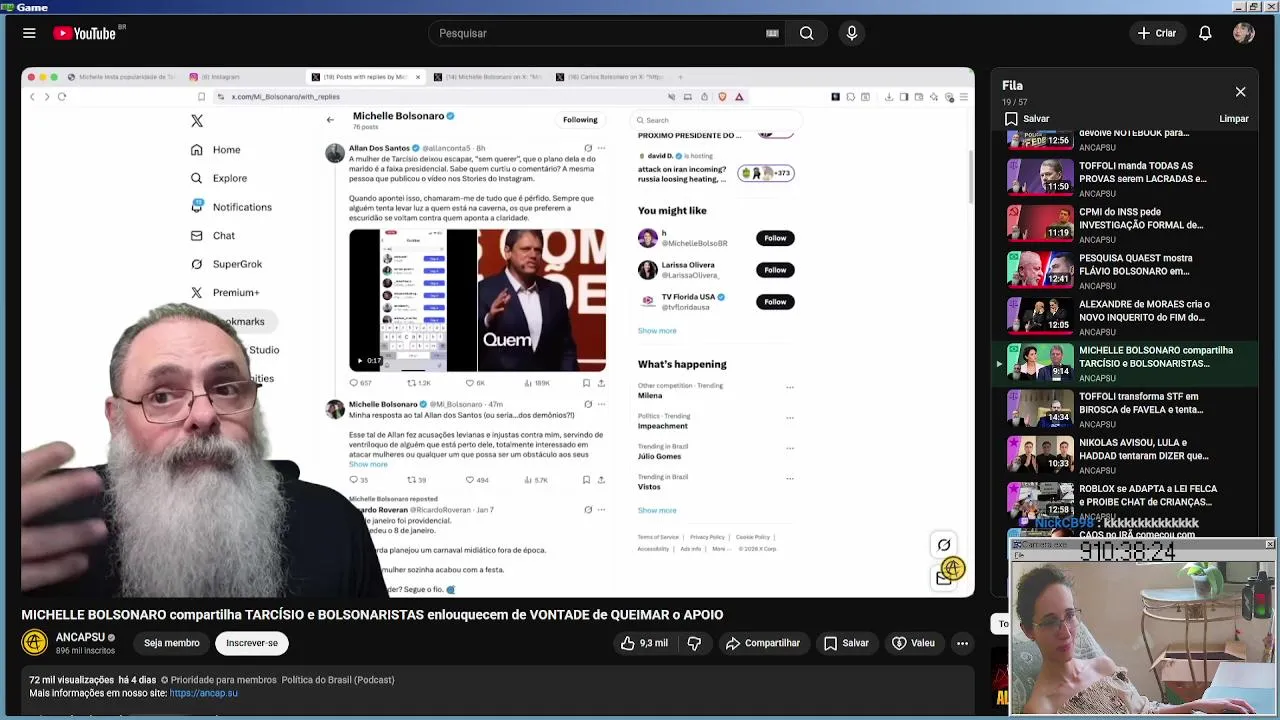The image size is (1280, 720).
Task: Open the https://ancap.su link in description
Action: tap(204, 693)
